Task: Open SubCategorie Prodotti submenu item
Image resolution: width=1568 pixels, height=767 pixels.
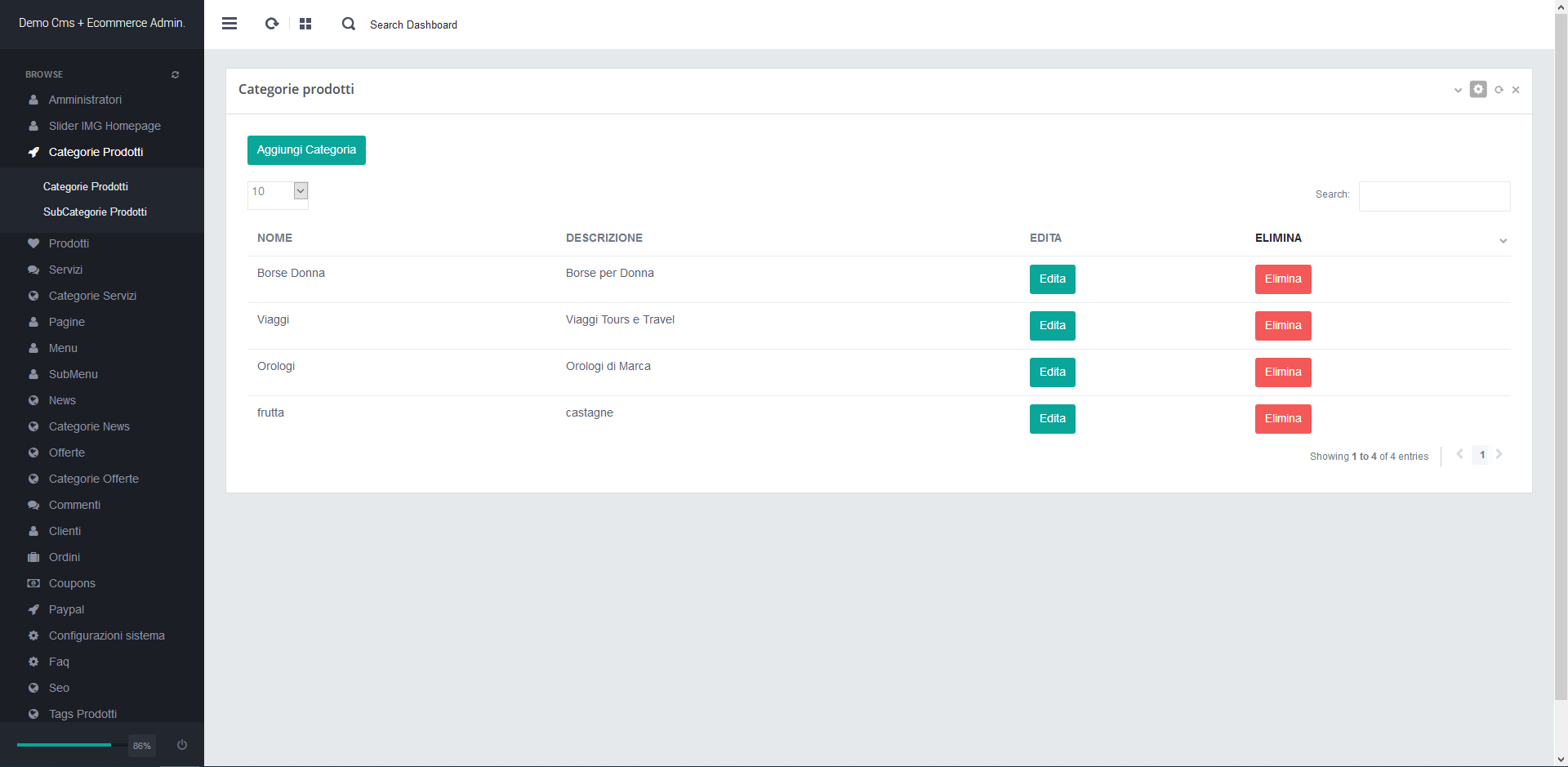Action: pyautogui.click(x=95, y=212)
